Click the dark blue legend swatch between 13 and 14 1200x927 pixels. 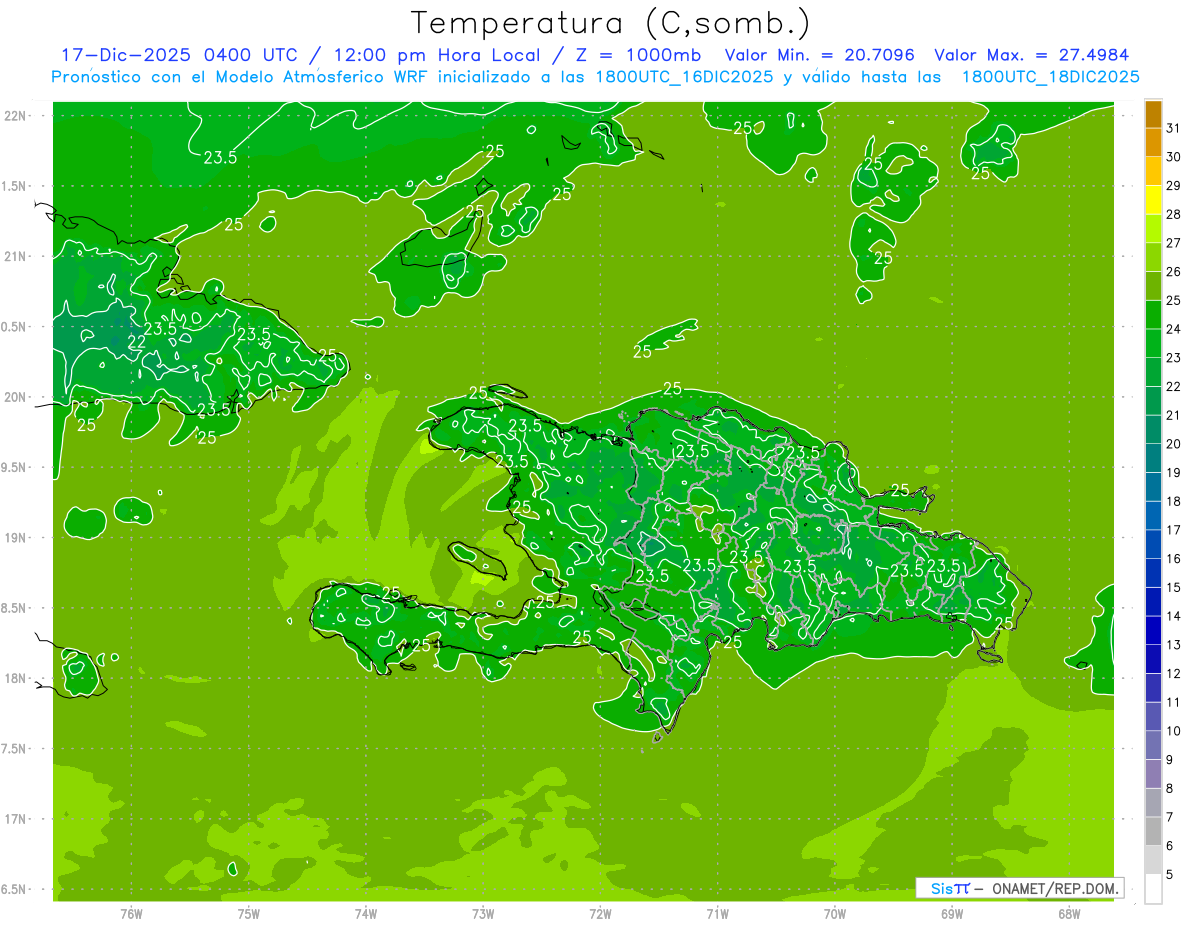(x=1153, y=630)
